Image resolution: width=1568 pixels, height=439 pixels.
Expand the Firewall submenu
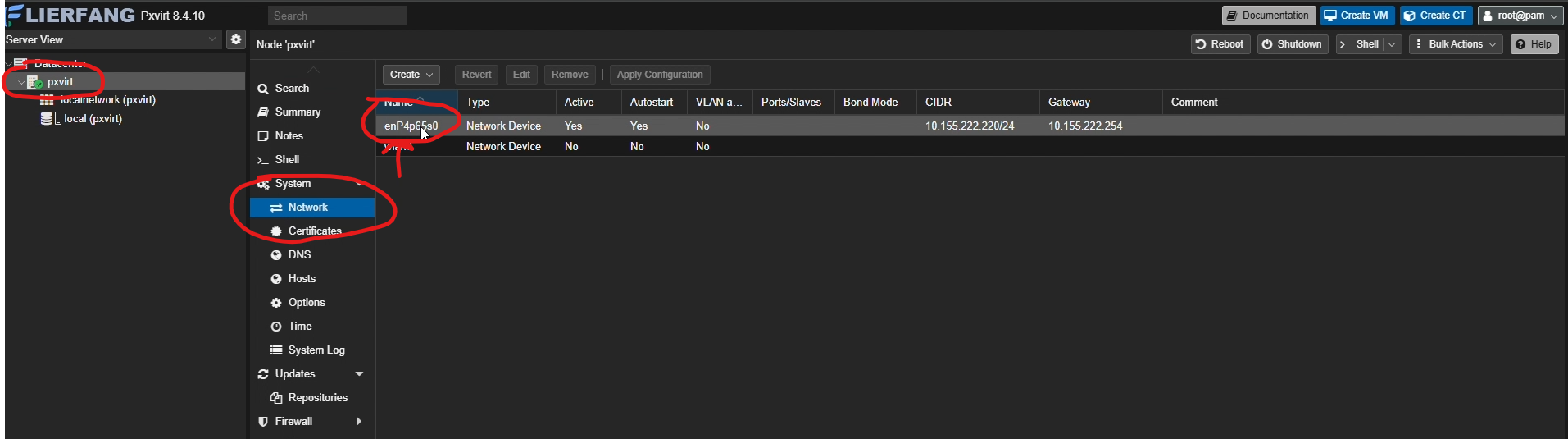pyautogui.click(x=359, y=422)
